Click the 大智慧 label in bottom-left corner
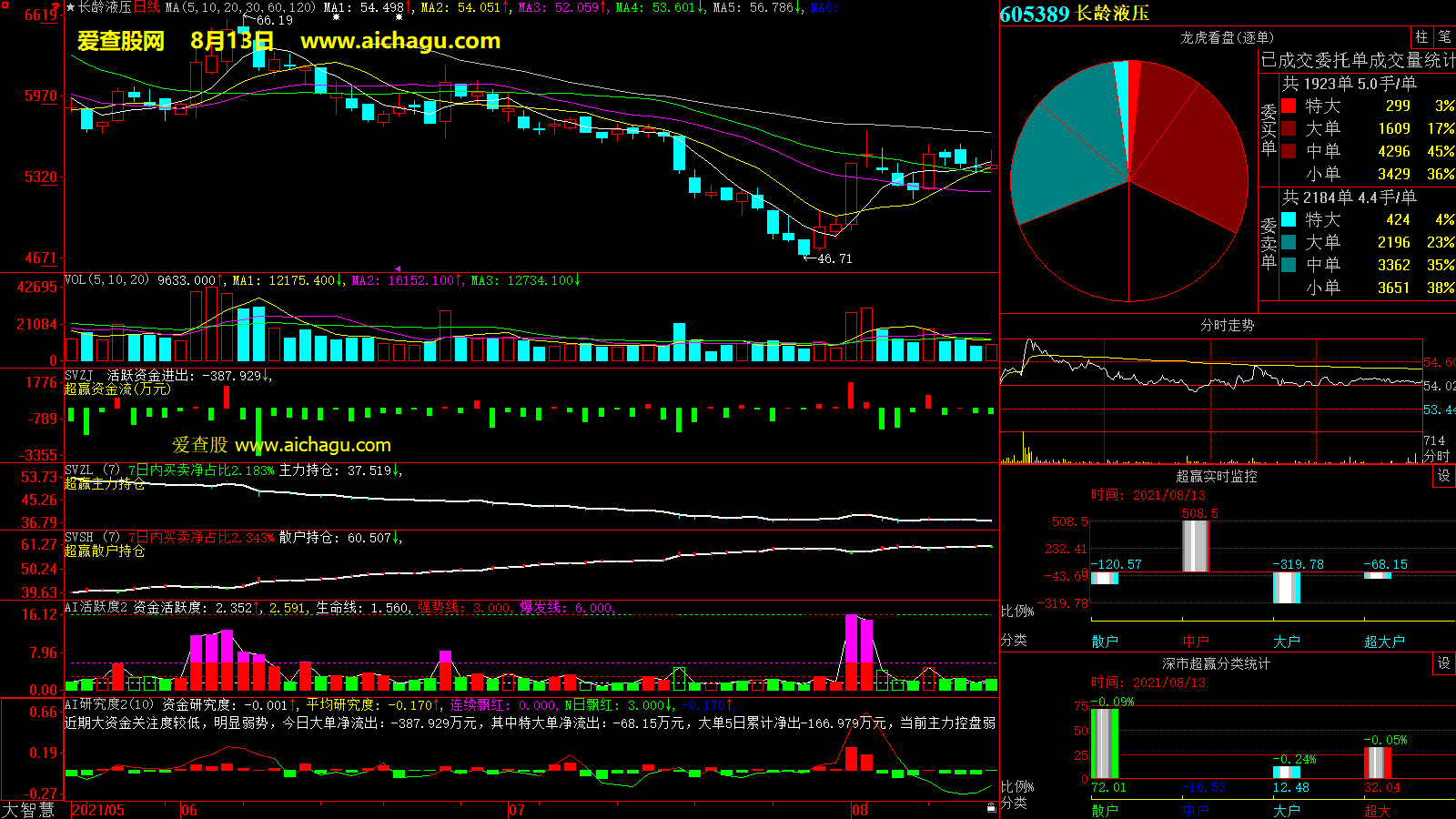Screen dimensions: 1456x819 (x=28, y=810)
